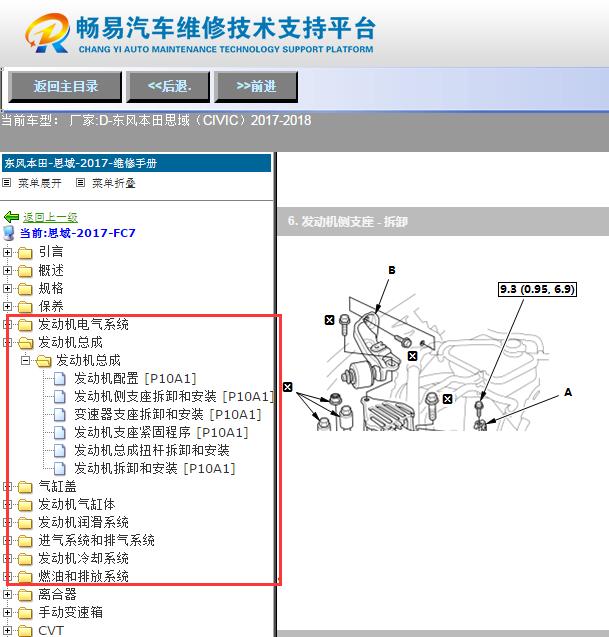Click the 发动机拆卸和安装 document icon

pos(60,468)
